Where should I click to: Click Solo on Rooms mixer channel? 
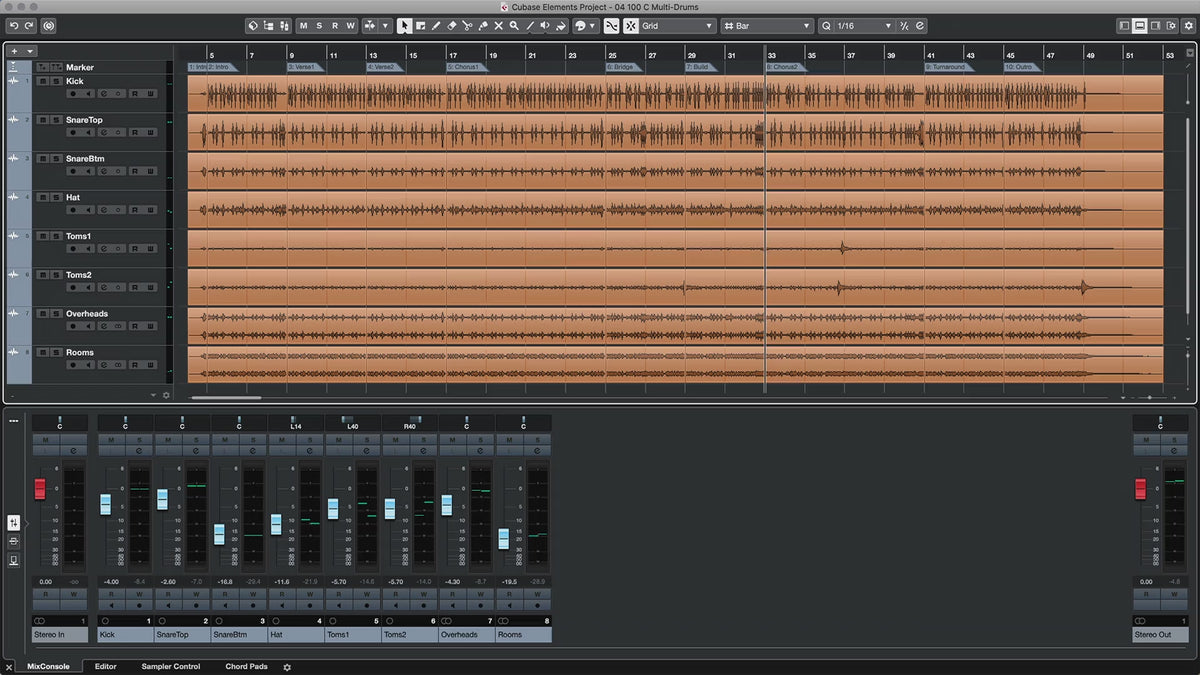(x=537, y=440)
